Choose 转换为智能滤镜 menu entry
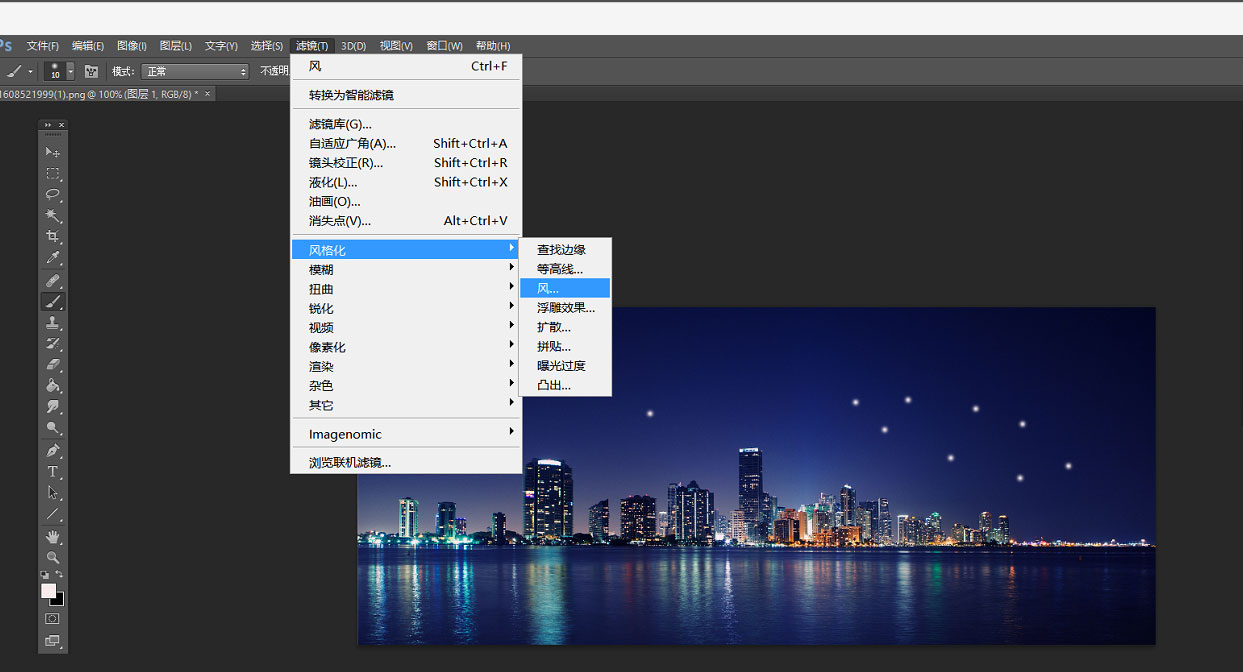Viewport: 1243px width, 672px height. 351,95
